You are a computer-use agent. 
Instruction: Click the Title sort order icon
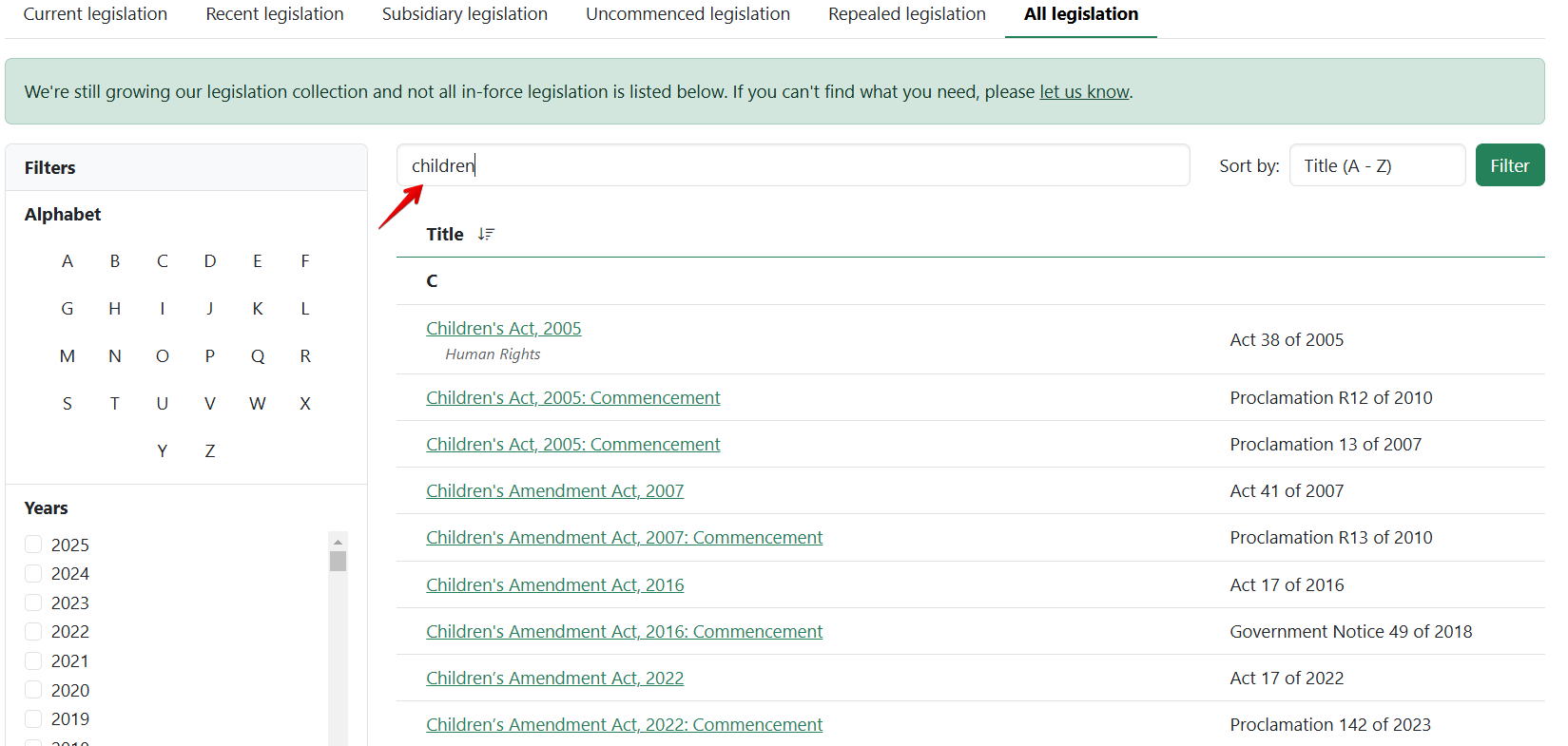[486, 234]
